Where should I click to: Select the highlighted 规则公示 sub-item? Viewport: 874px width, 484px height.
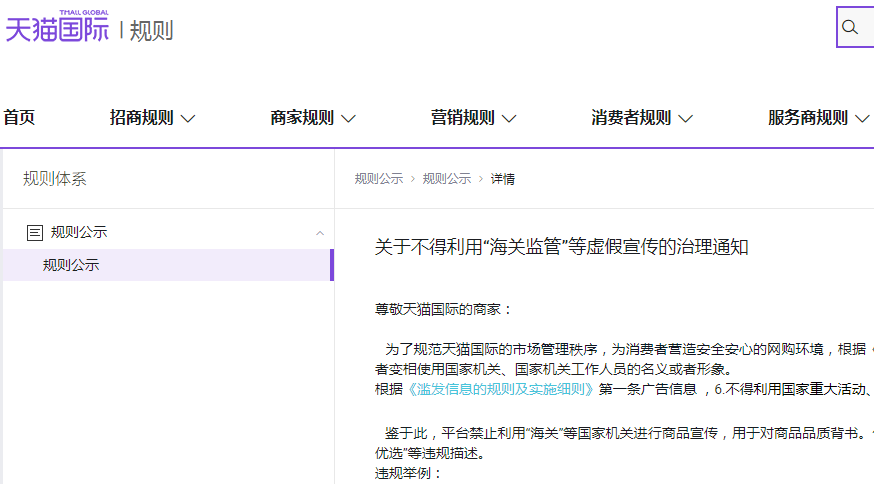tap(168, 265)
